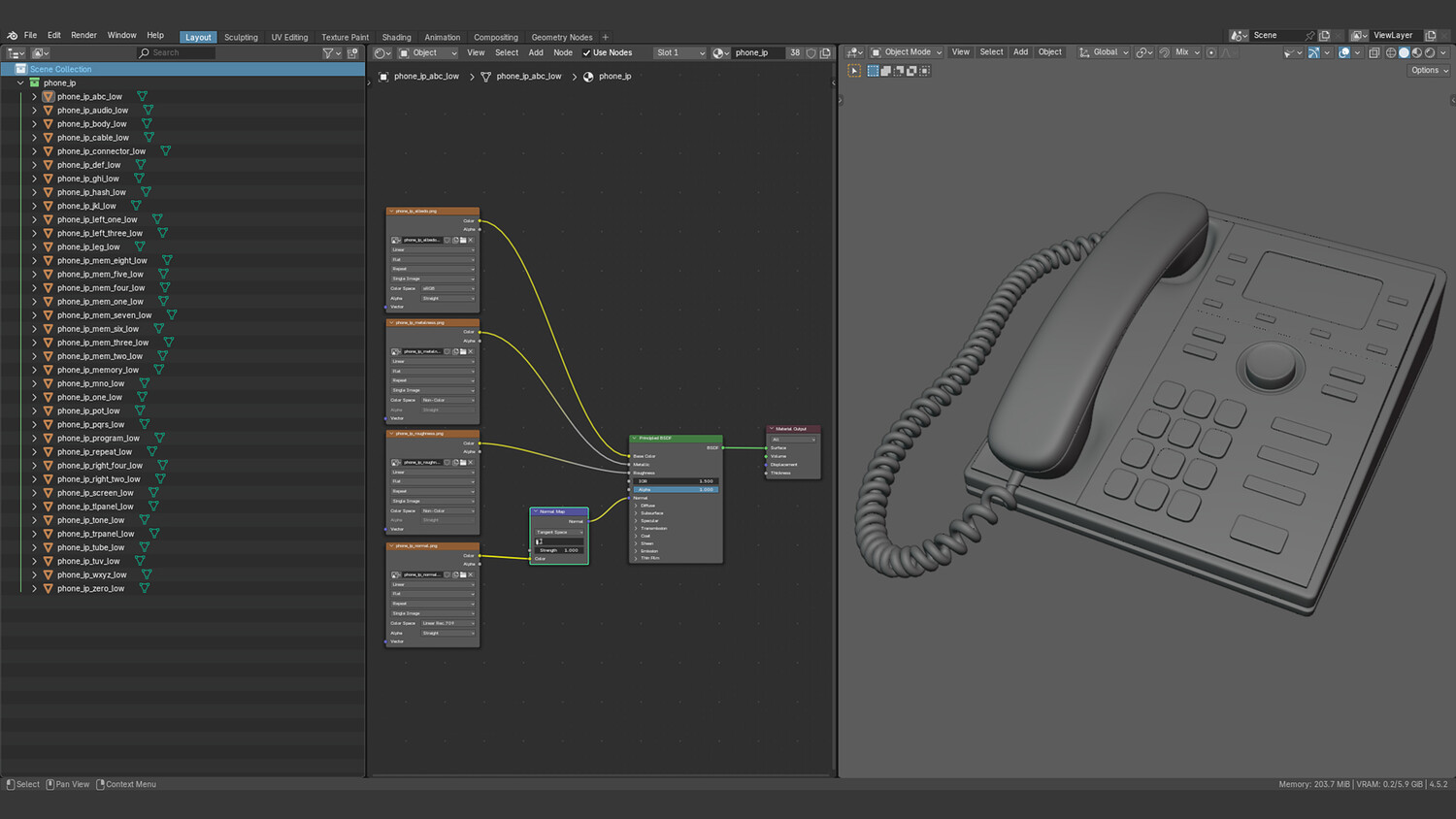
Task: Choose the set new selection mode icon
Action: coord(873,71)
